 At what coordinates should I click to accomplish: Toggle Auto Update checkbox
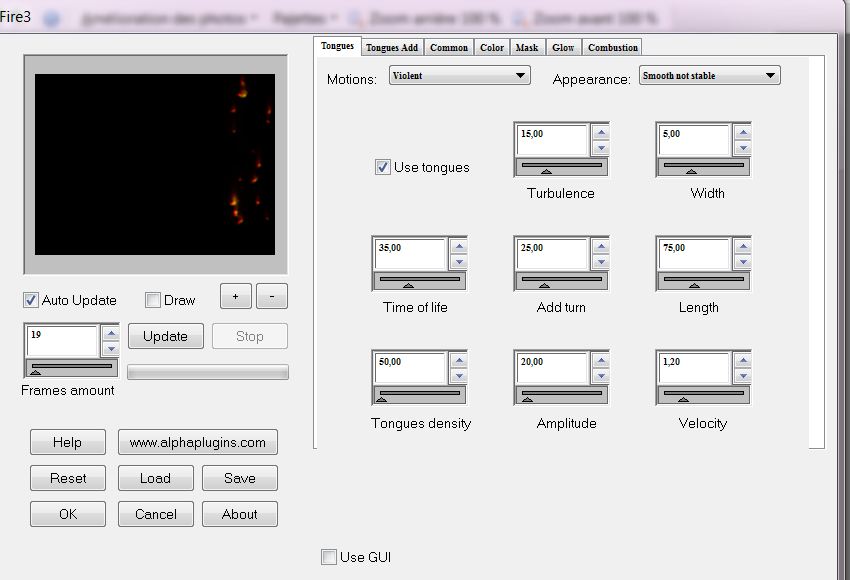[30, 300]
